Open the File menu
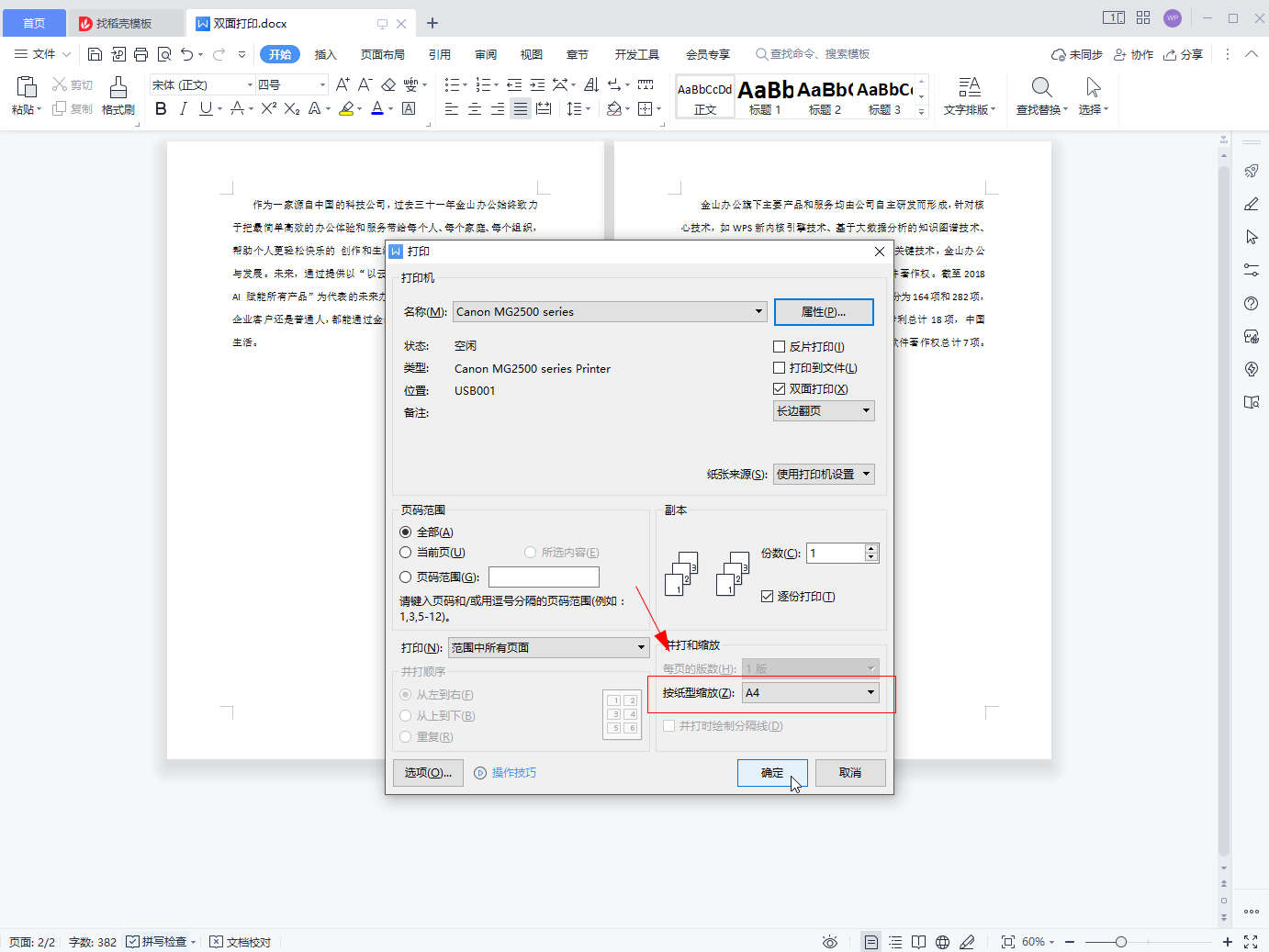Image resolution: width=1269 pixels, height=952 pixels. click(42, 54)
